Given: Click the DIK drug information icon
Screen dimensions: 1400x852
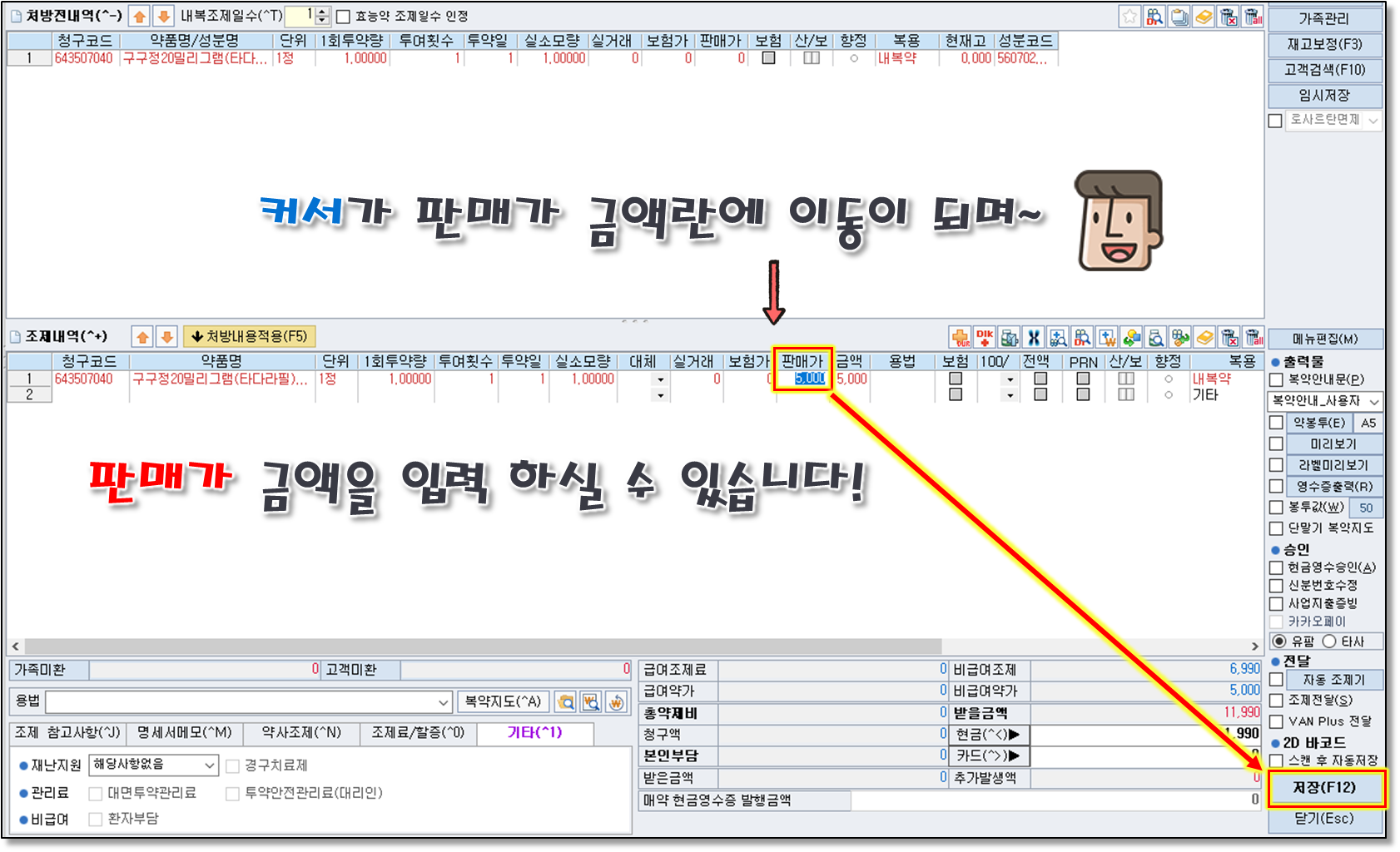Looking at the screenshot, I should click(x=985, y=337).
